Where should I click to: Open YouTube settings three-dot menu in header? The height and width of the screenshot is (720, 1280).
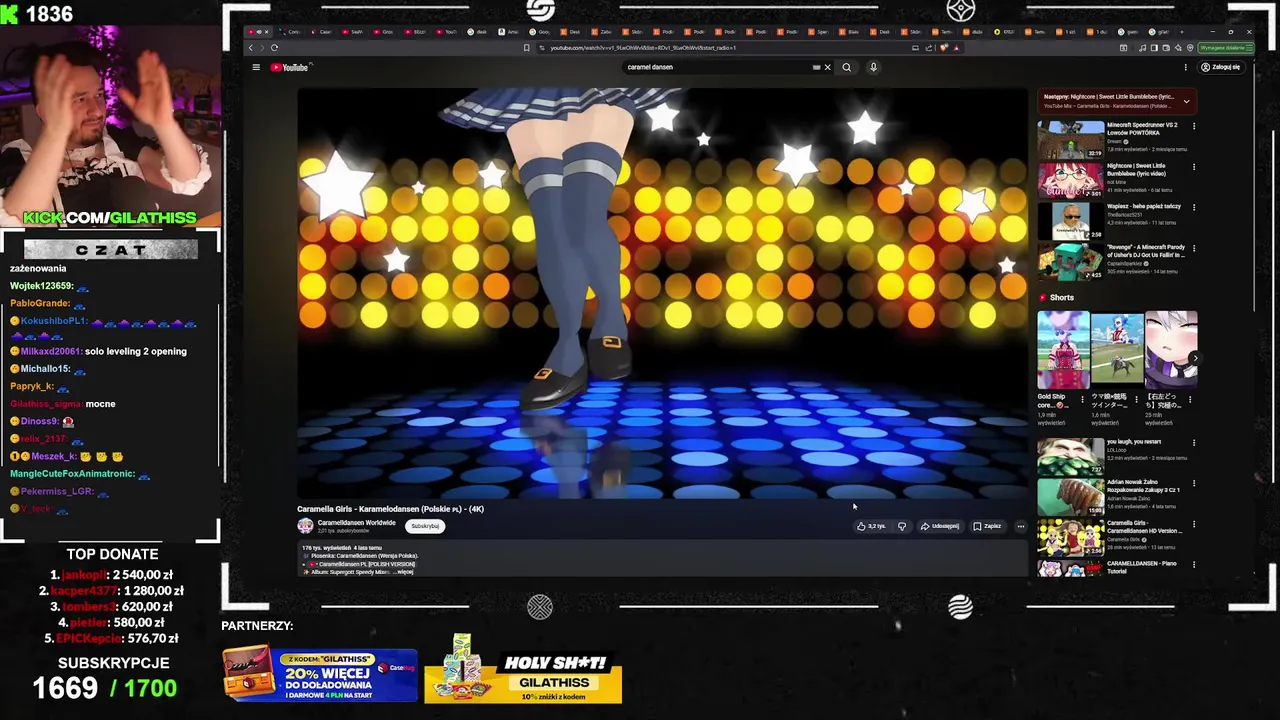[x=1185, y=67]
